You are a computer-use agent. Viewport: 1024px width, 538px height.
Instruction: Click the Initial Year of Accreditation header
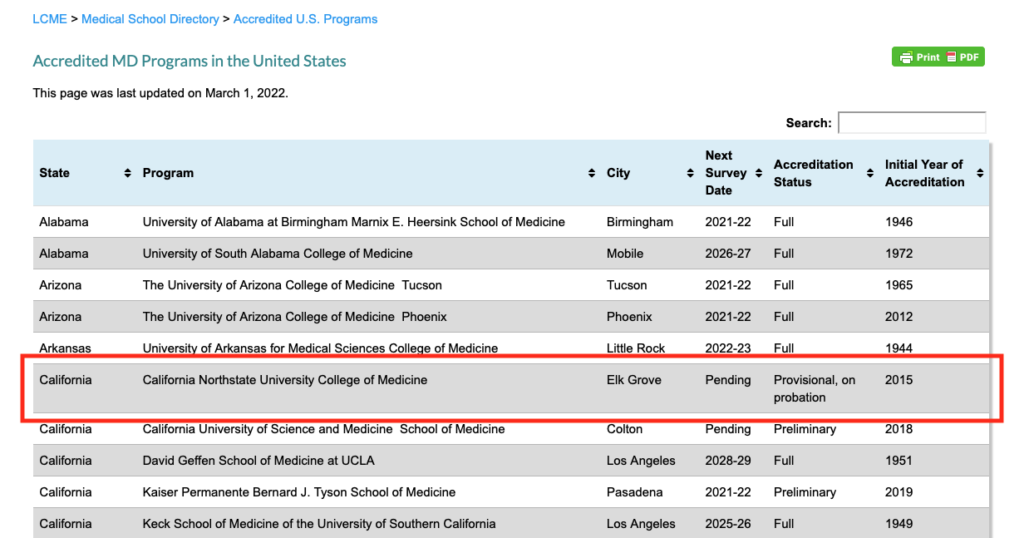pyautogui.click(x=924, y=173)
